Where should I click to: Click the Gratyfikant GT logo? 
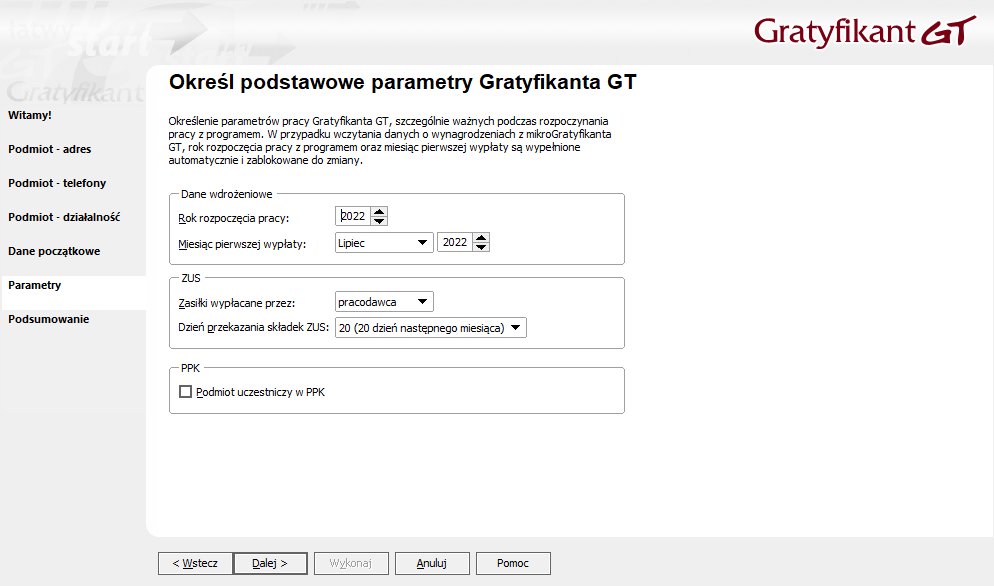(865, 31)
